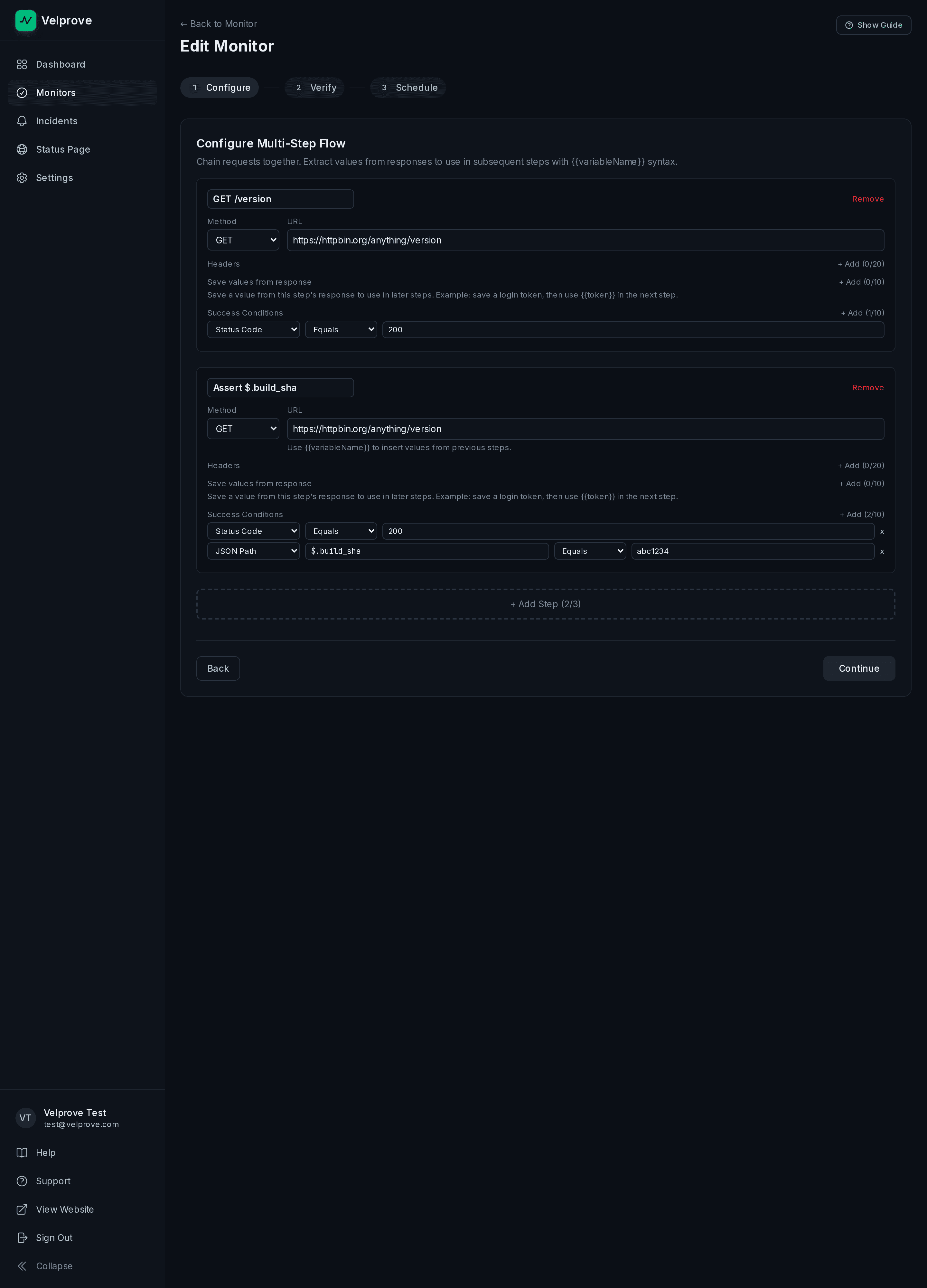Remove the GET /version step
927x1288 pixels.
click(867, 199)
